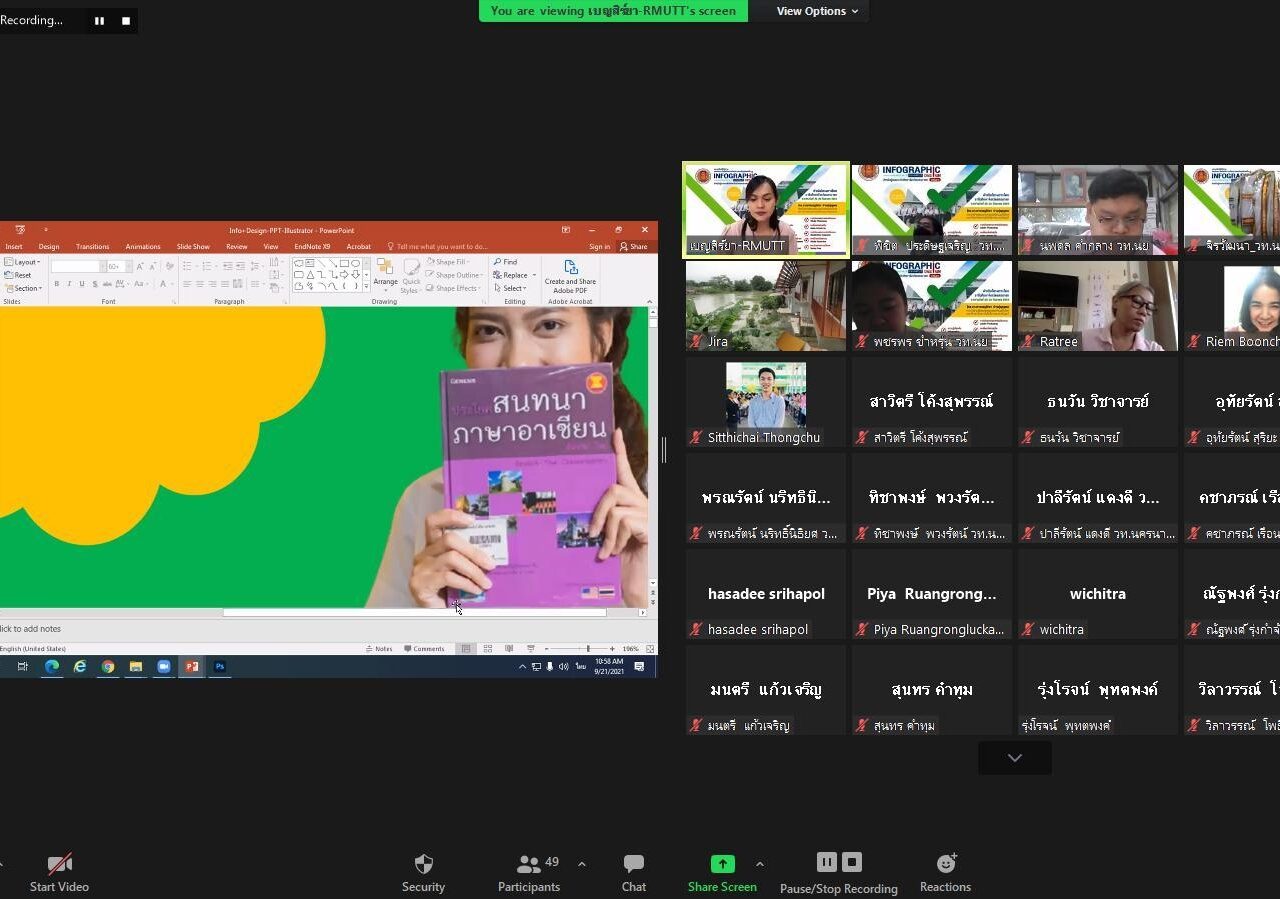This screenshot has width=1280, height=899.
Task: Toggle Underline formatting
Action: point(82,284)
